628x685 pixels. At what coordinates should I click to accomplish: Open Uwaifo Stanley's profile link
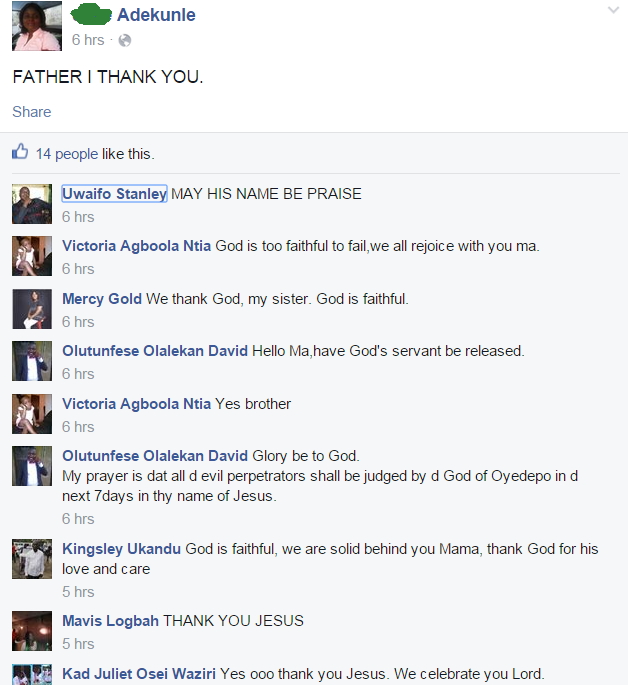114,194
